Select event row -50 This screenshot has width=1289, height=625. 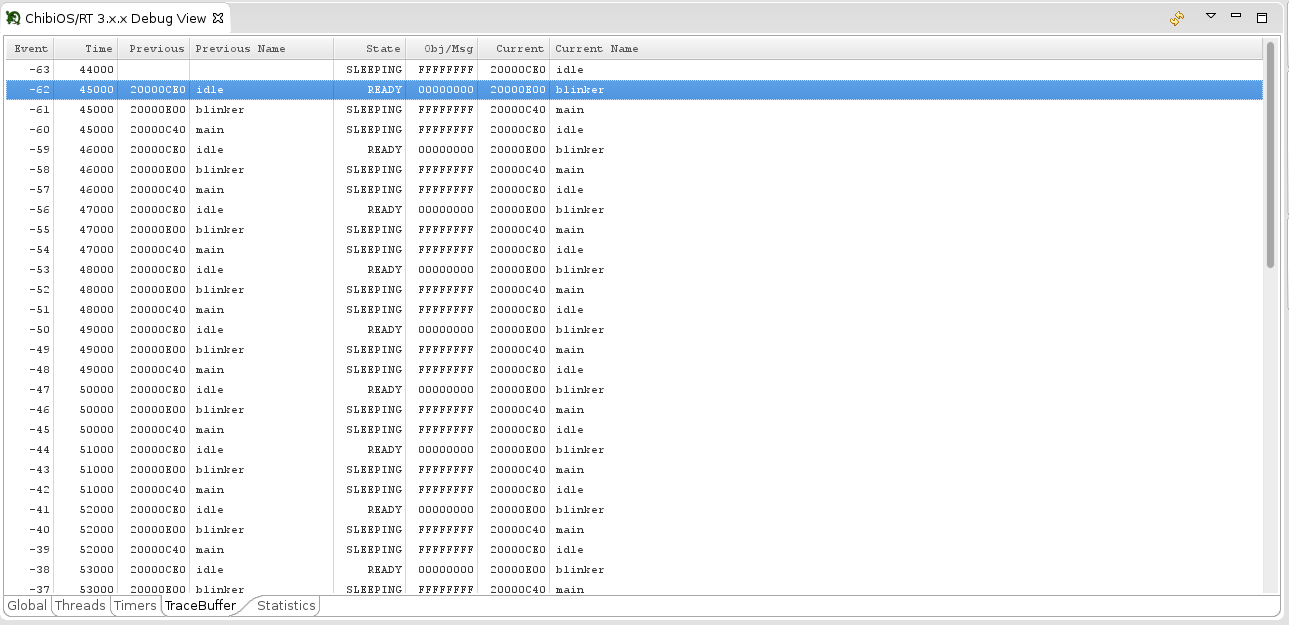(634, 330)
